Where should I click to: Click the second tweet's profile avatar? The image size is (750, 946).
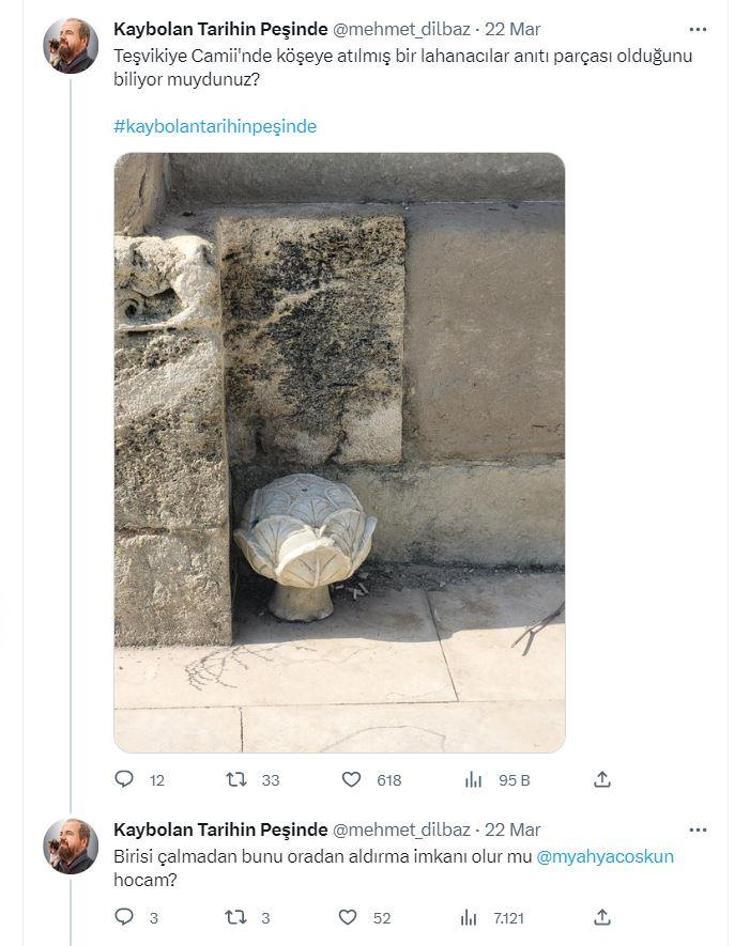(70, 846)
